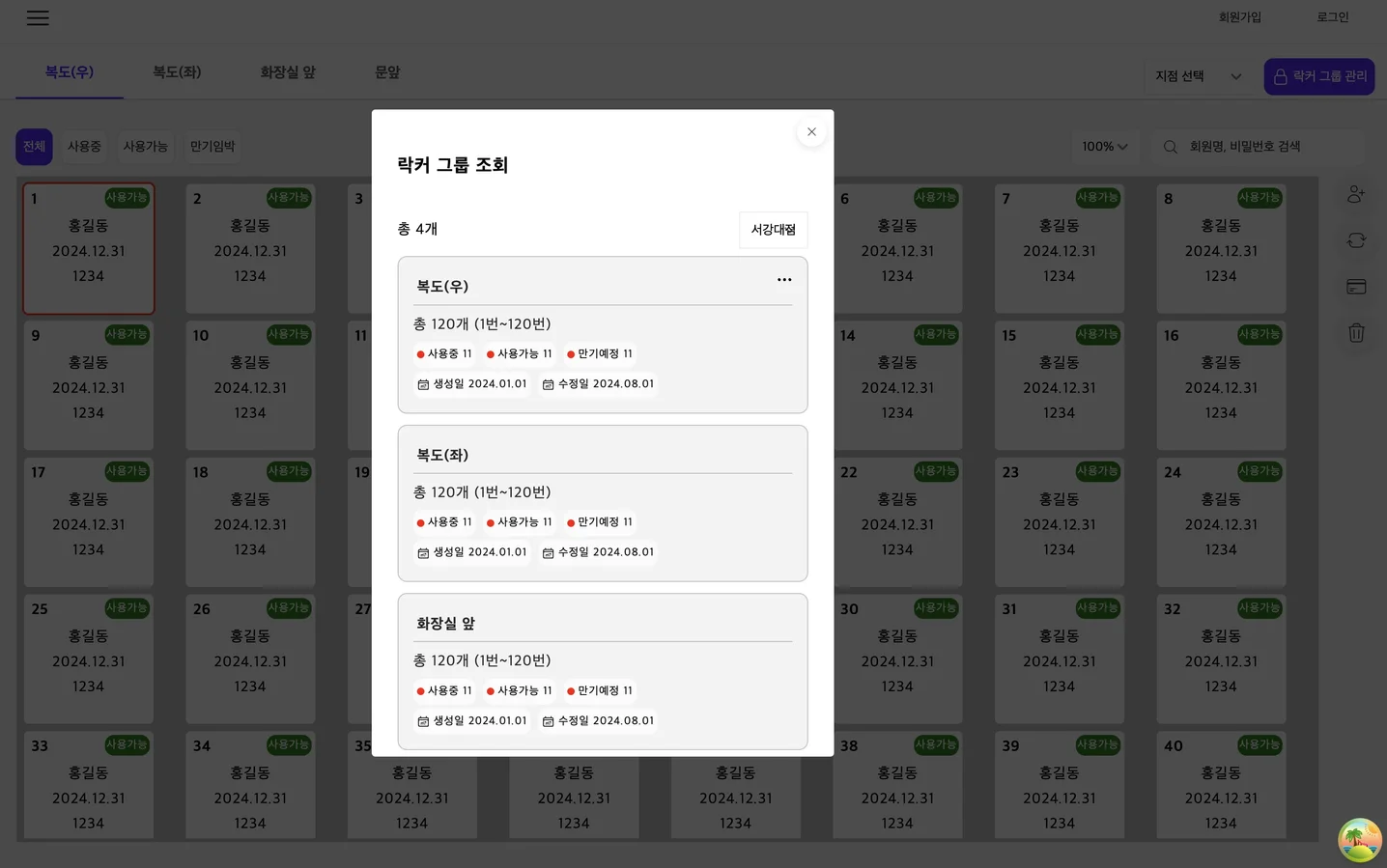Open the hamburger menu
Screen dimensions: 1387x868
coord(38,17)
